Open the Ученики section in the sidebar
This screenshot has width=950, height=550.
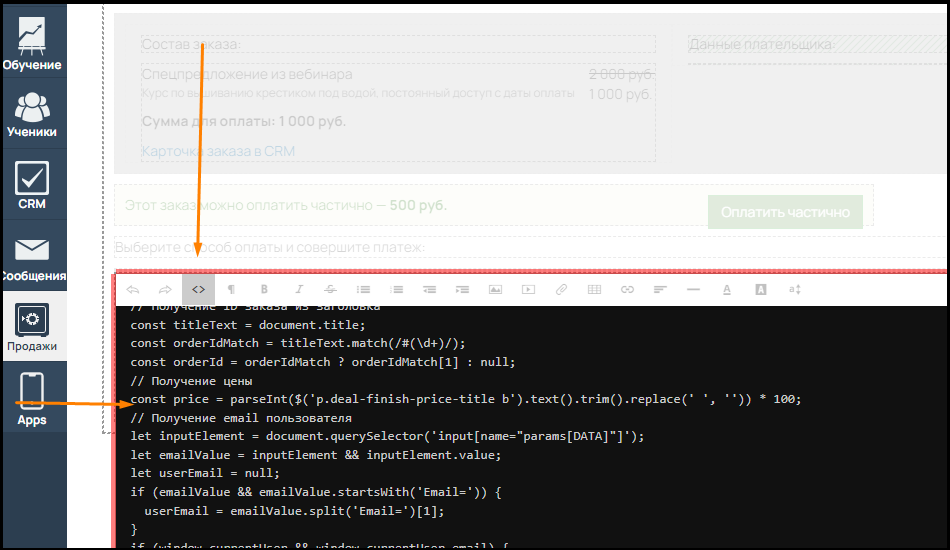[x=33, y=114]
